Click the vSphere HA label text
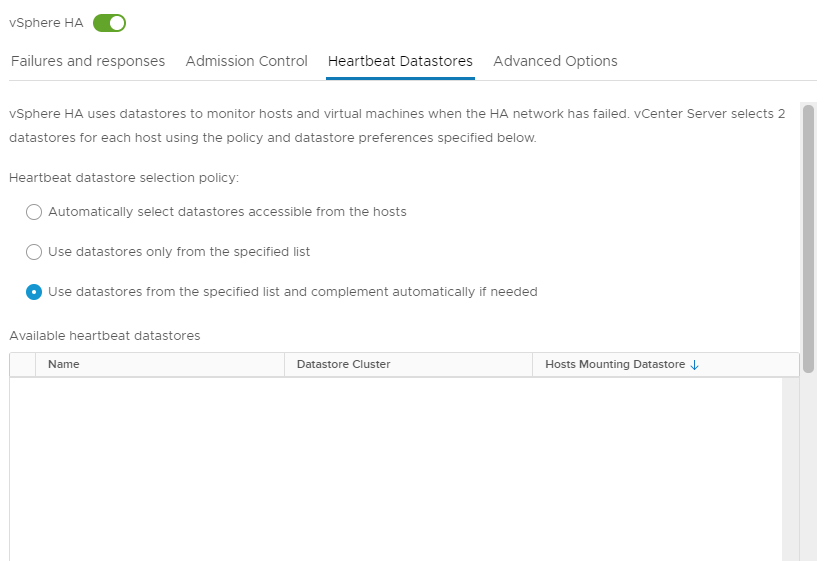Viewport: 839px width, 561px height. pyautogui.click(x=46, y=23)
